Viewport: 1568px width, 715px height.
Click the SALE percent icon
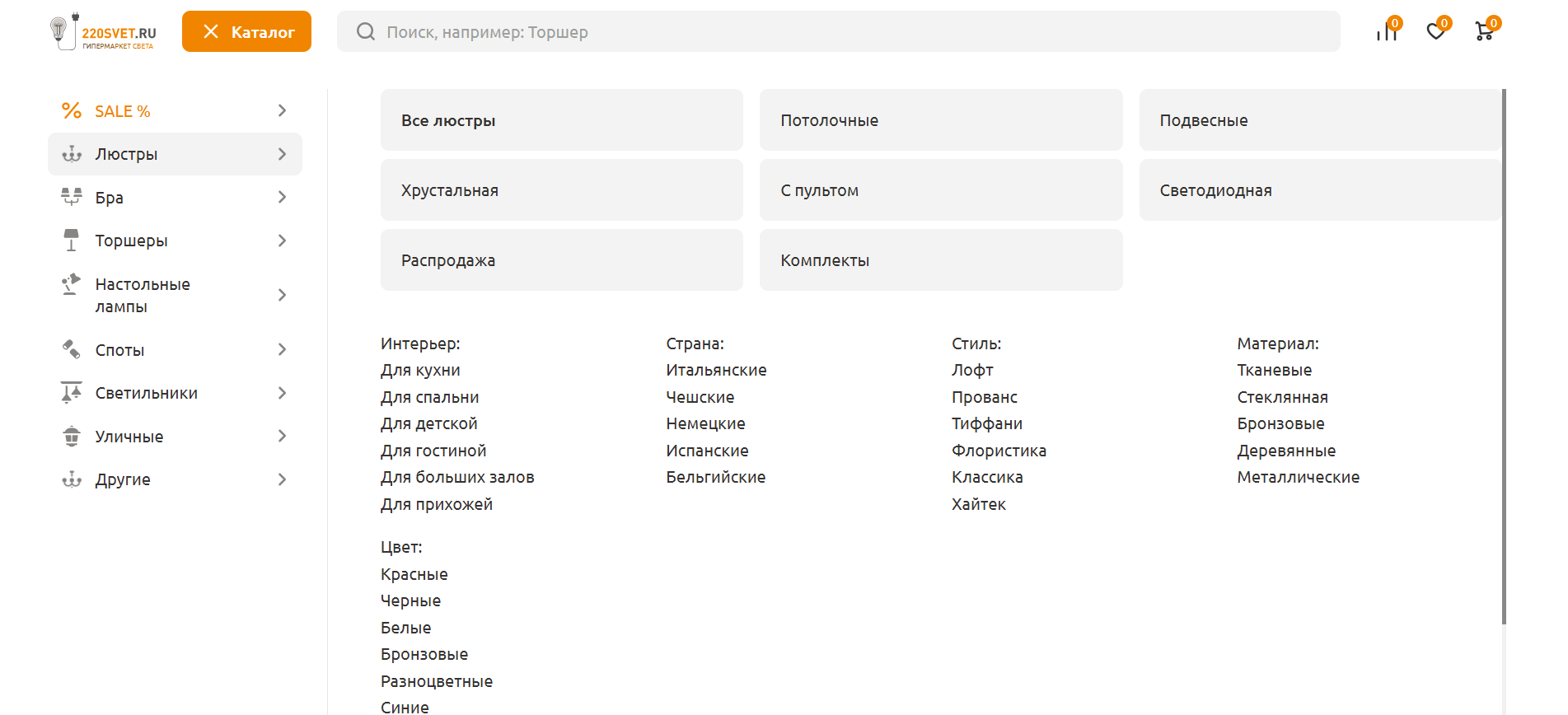tap(72, 110)
